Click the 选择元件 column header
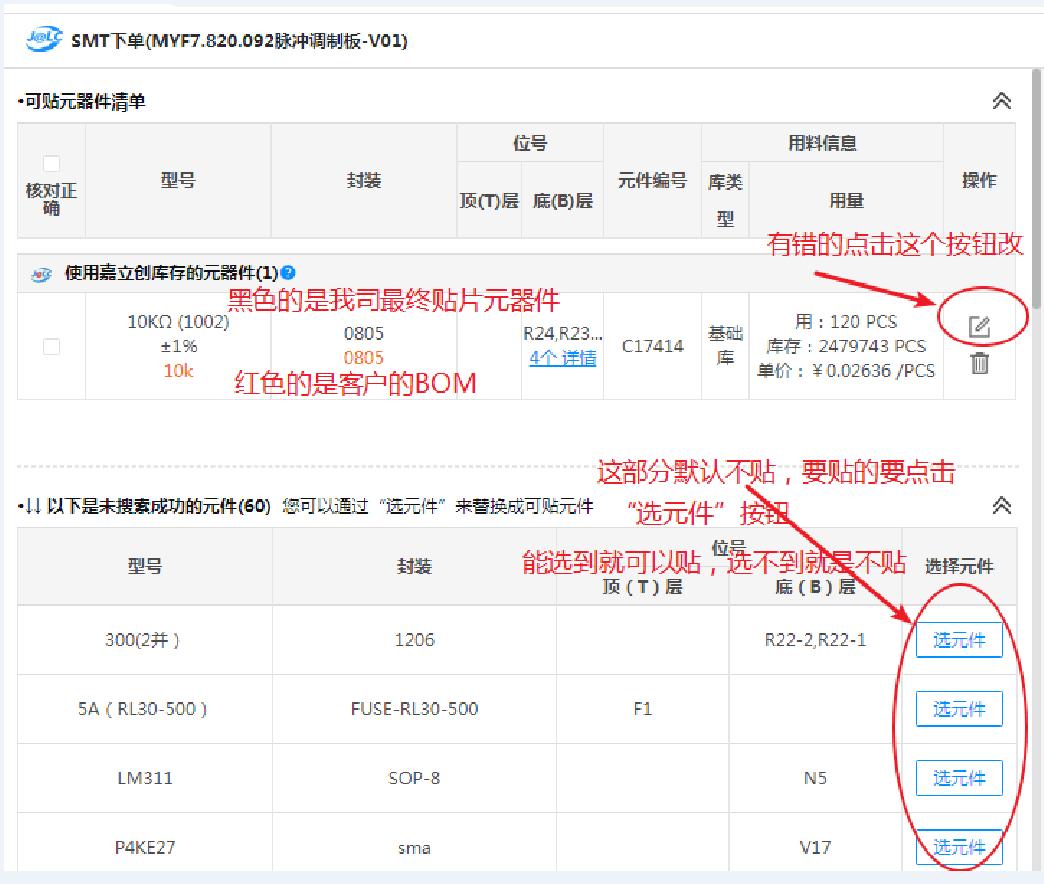The height and width of the screenshot is (884, 1044). coord(958,566)
